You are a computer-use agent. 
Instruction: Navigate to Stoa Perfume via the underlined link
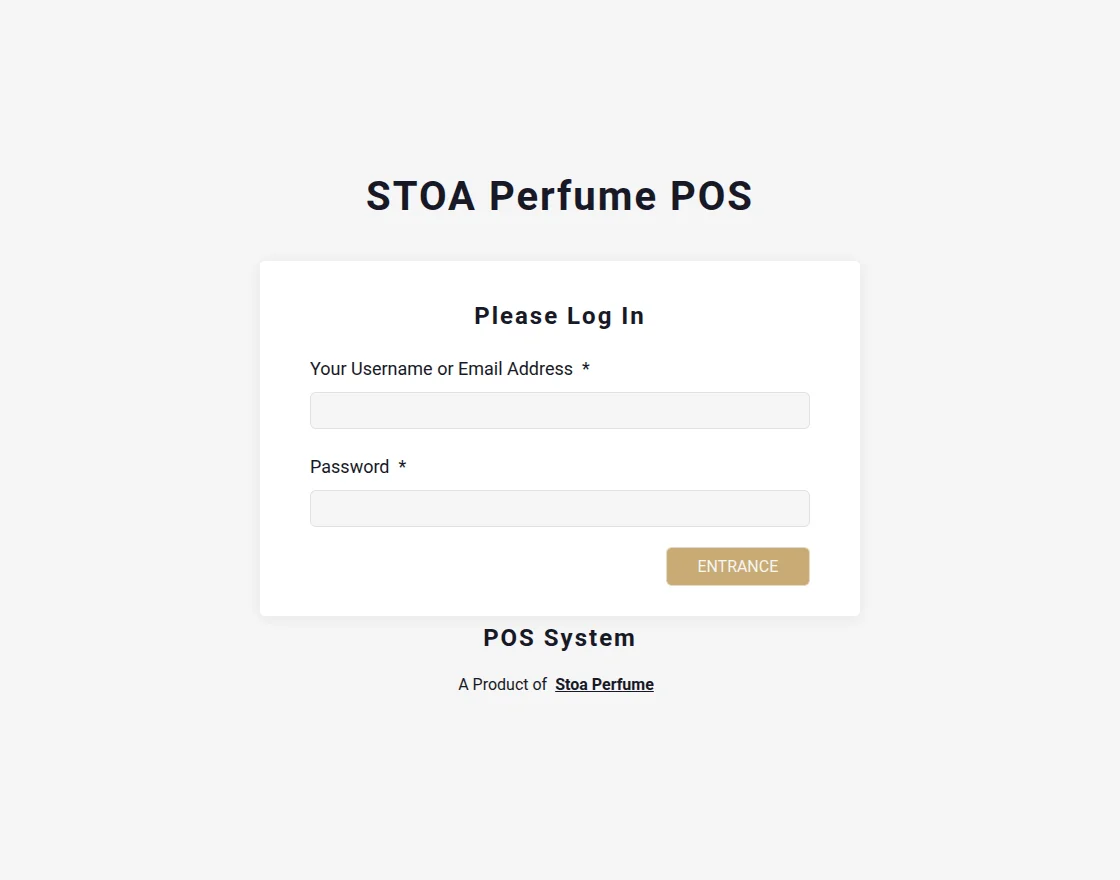click(x=604, y=684)
